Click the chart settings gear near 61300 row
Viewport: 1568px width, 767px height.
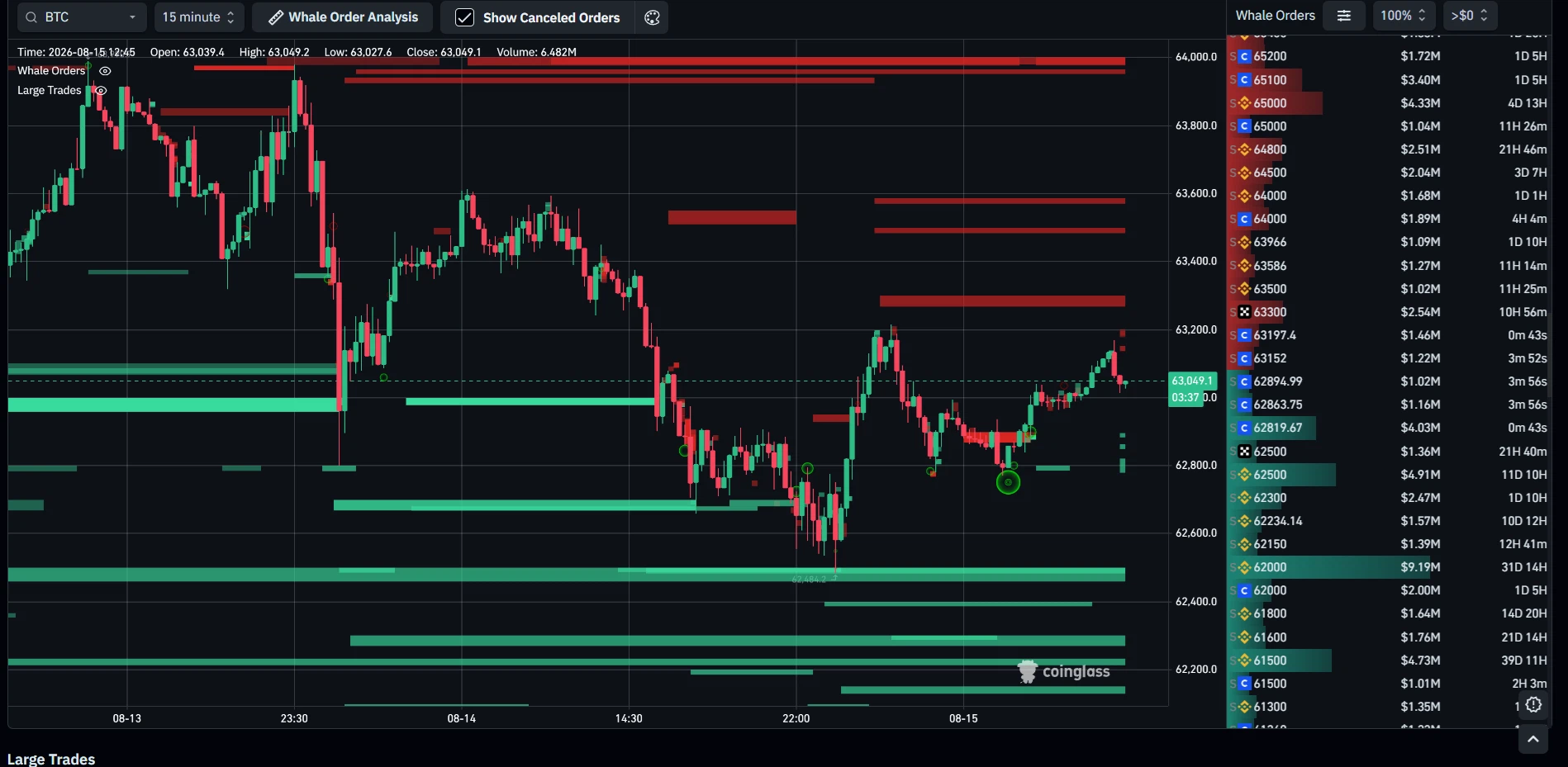click(x=1534, y=704)
